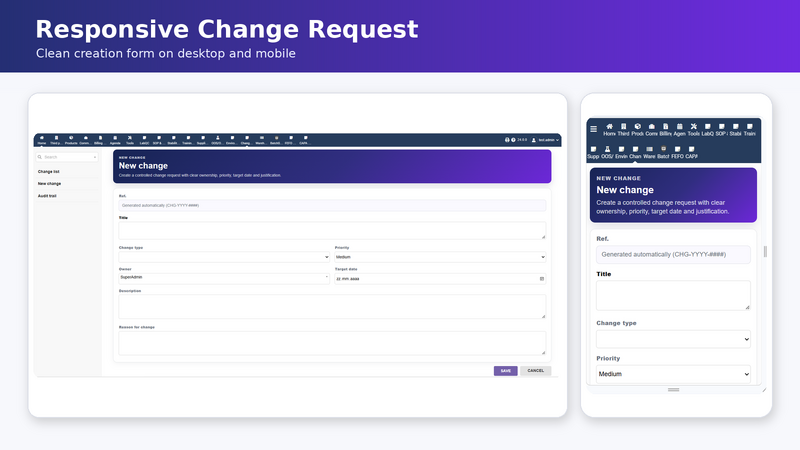800x450 pixels.
Task: Open the hamburger menu in mobile view
Action: point(593,129)
